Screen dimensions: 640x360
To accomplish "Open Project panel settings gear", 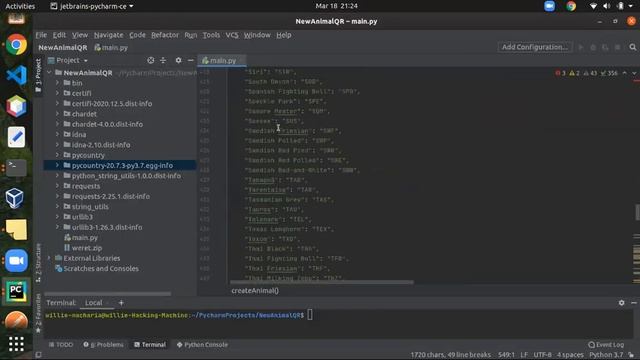I will pos(178,60).
